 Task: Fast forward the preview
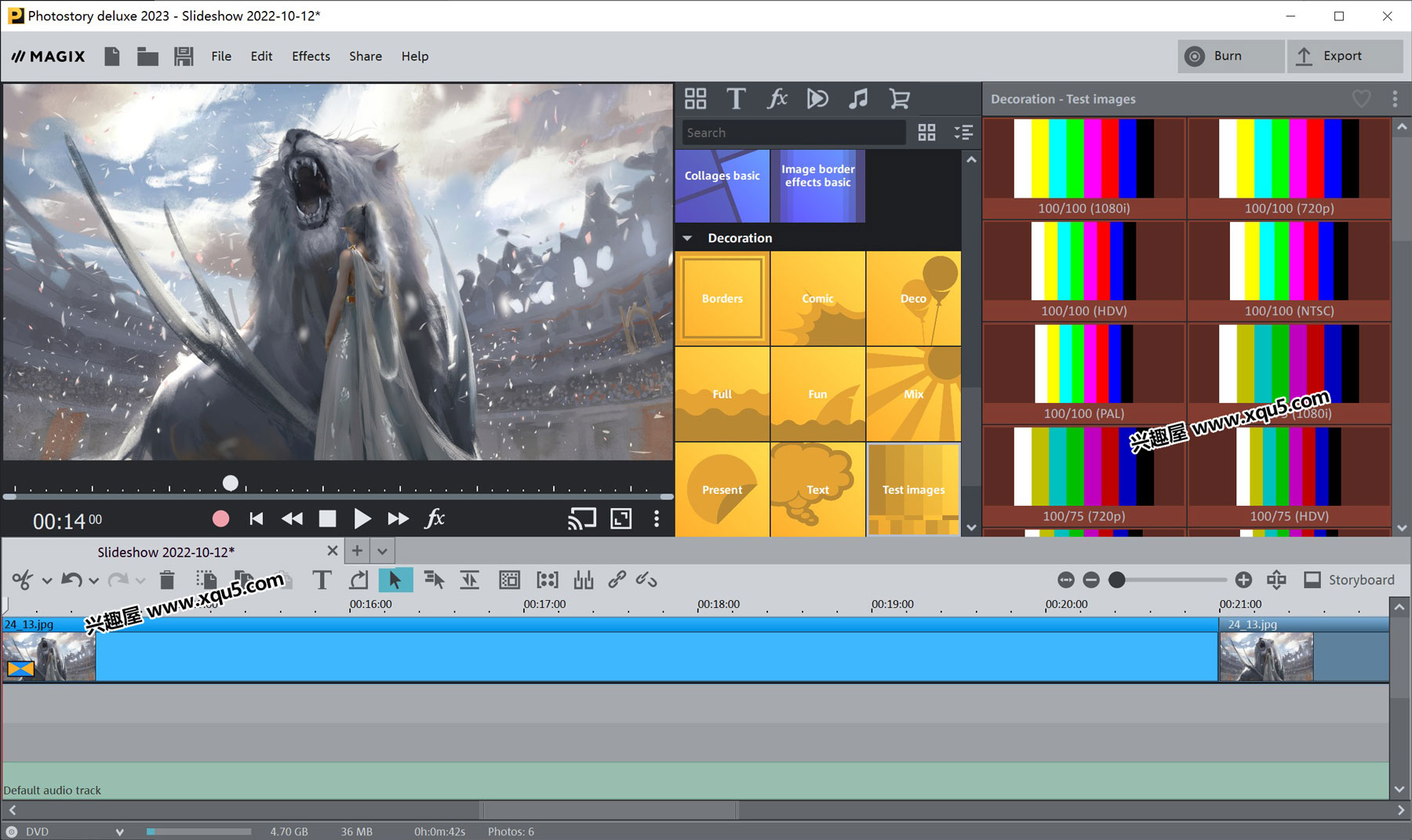coord(398,518)
